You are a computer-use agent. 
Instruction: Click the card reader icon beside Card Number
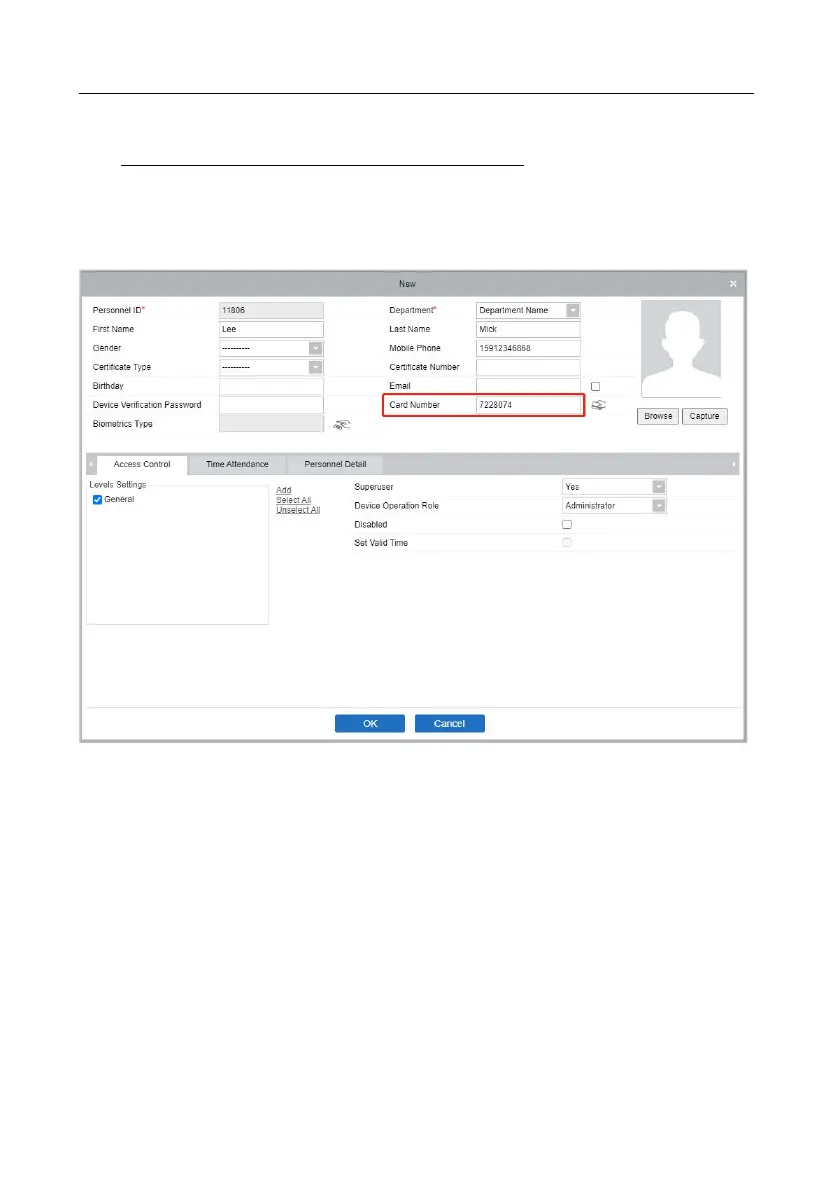coord(598,405)
